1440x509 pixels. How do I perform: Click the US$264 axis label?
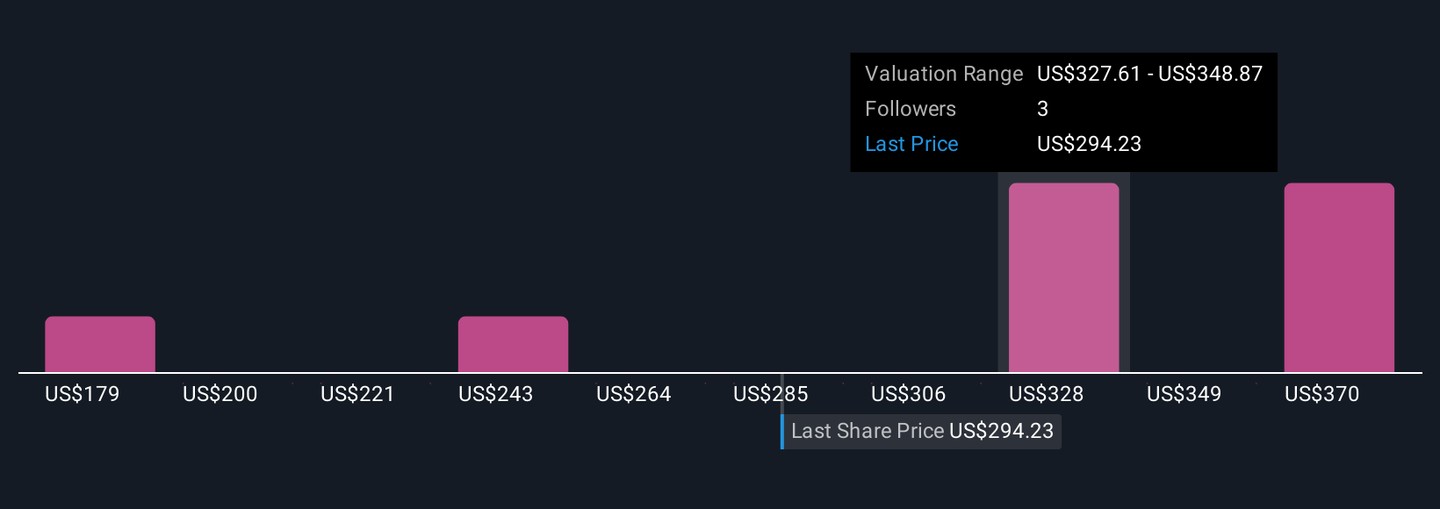pyautogui.click(x=634, y=394)
